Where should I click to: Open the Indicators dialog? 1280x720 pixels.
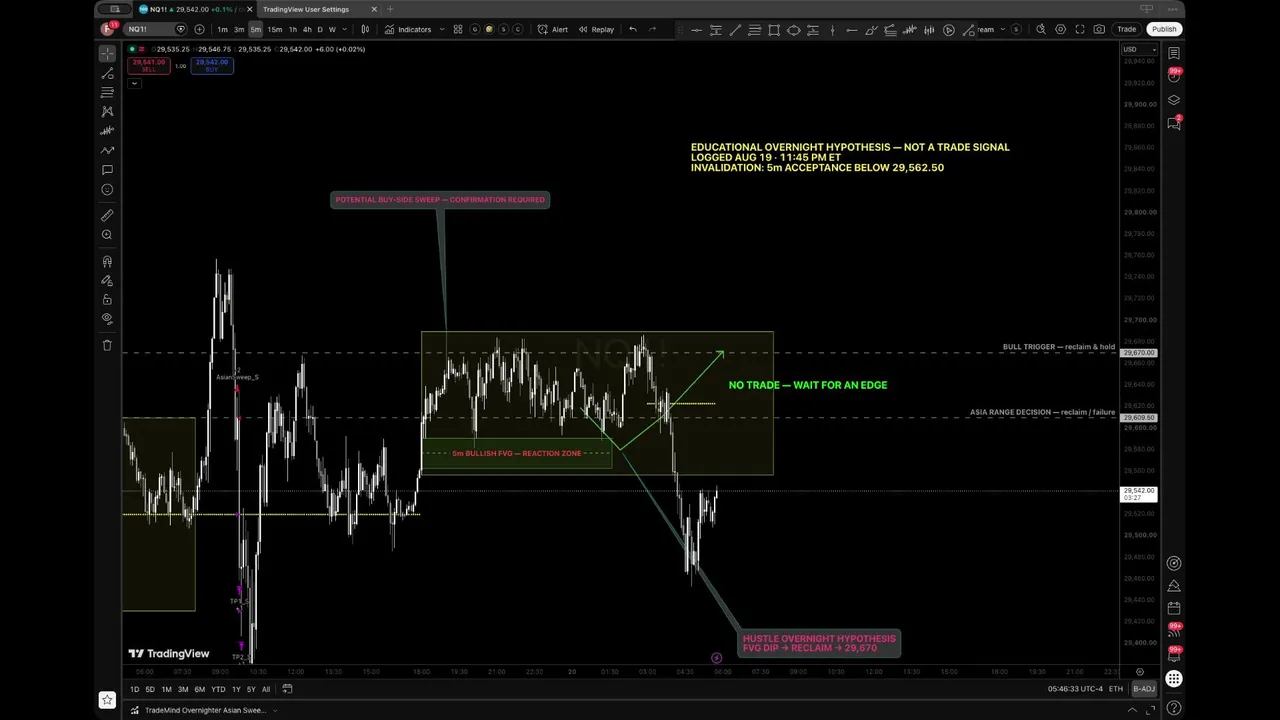408,29
